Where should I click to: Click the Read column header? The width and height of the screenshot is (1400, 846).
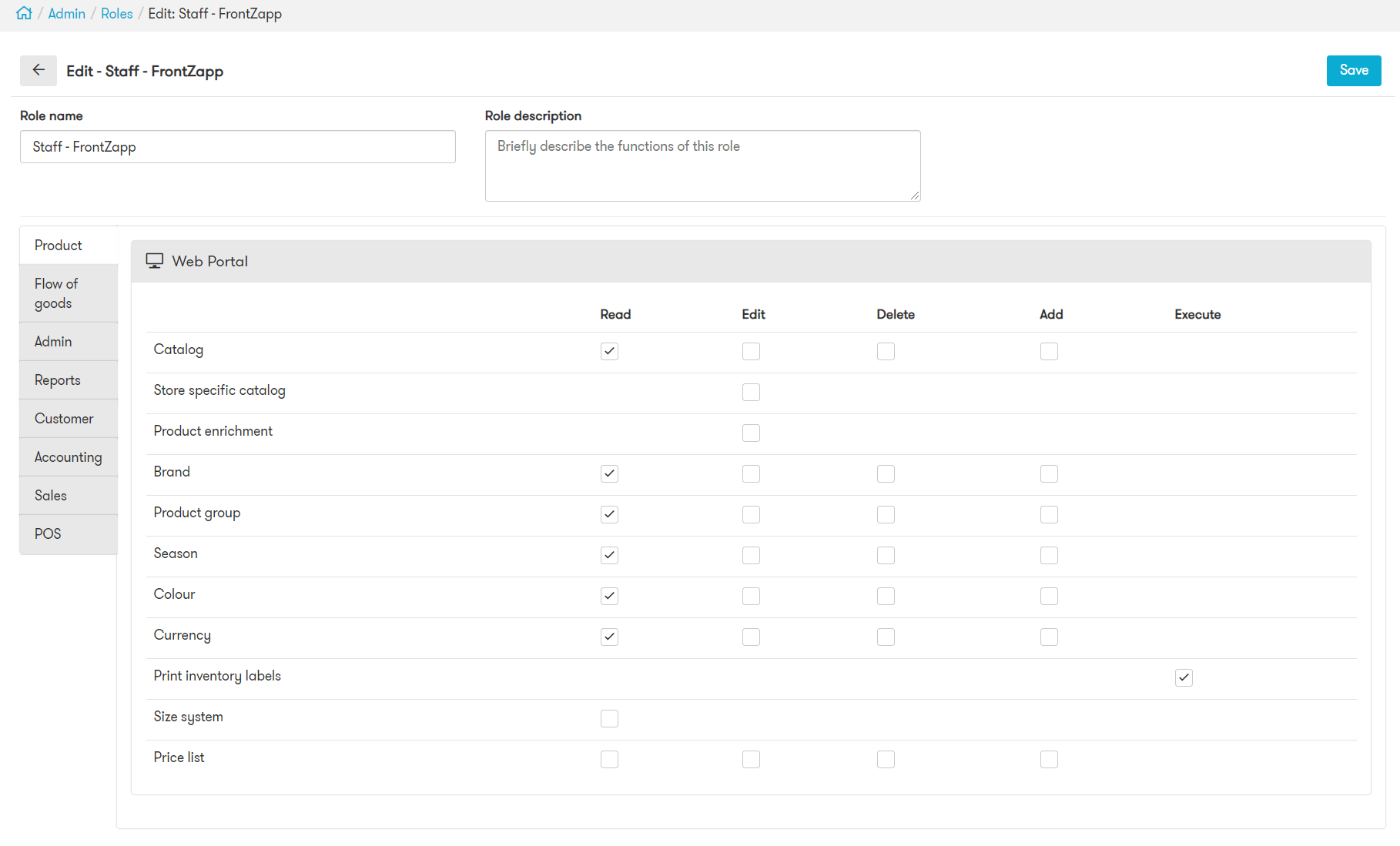pos(615,314)
